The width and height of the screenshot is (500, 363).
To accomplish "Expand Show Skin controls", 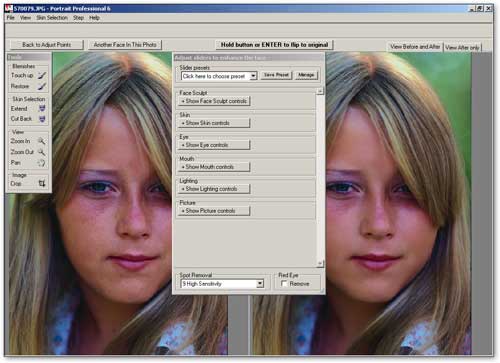I will coord(214,123).
